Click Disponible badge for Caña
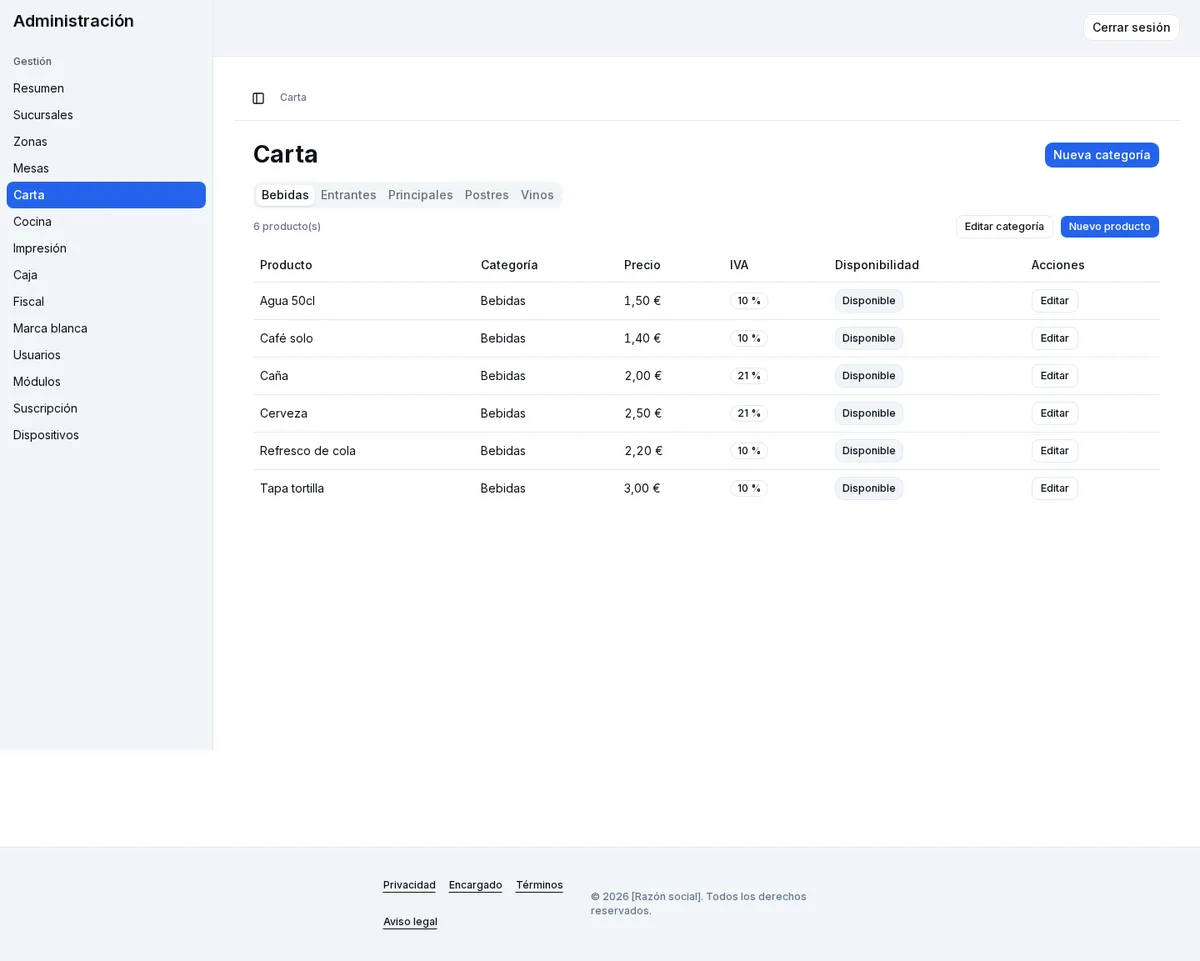1200x961 pixels. coord(869,376)
